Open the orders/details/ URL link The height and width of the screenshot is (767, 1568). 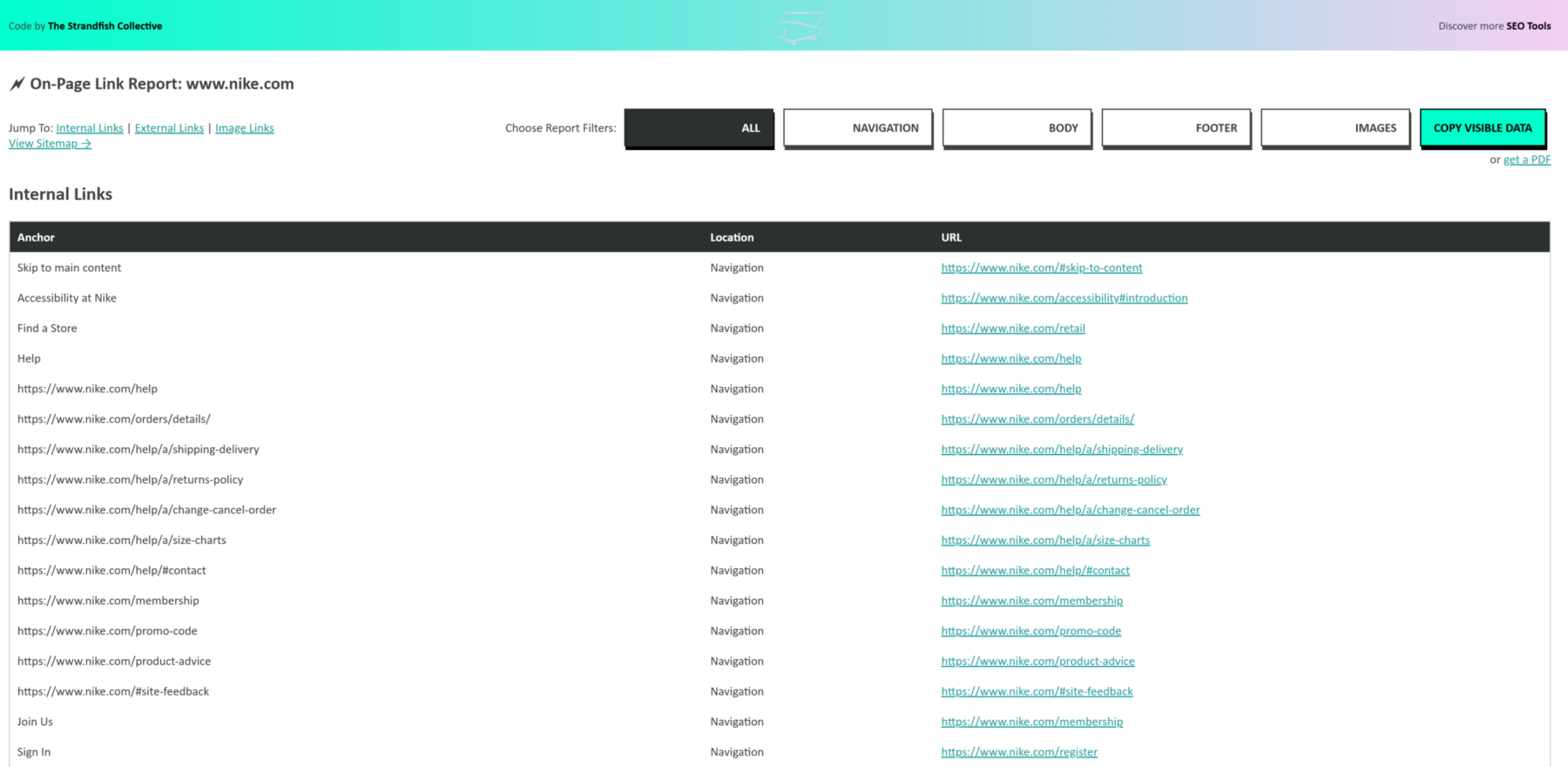coord(1037,419)
